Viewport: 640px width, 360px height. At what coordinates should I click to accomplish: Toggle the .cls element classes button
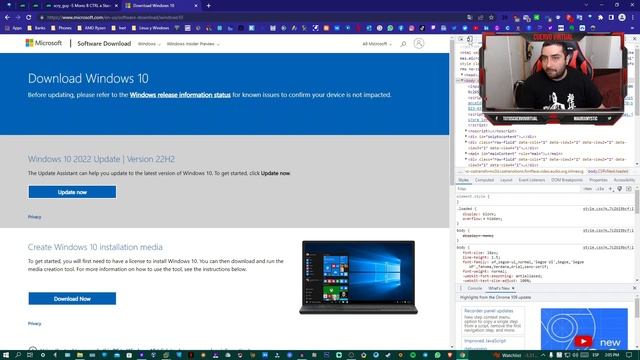(x=600, y=189)
